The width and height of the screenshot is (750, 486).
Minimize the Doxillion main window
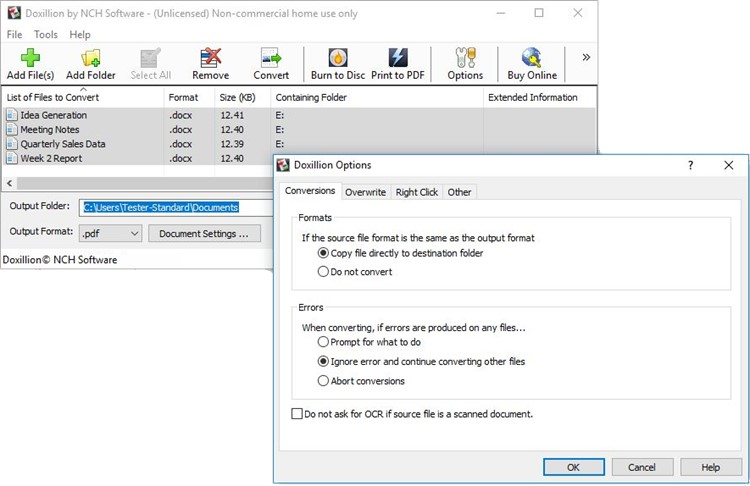(501, 13)
